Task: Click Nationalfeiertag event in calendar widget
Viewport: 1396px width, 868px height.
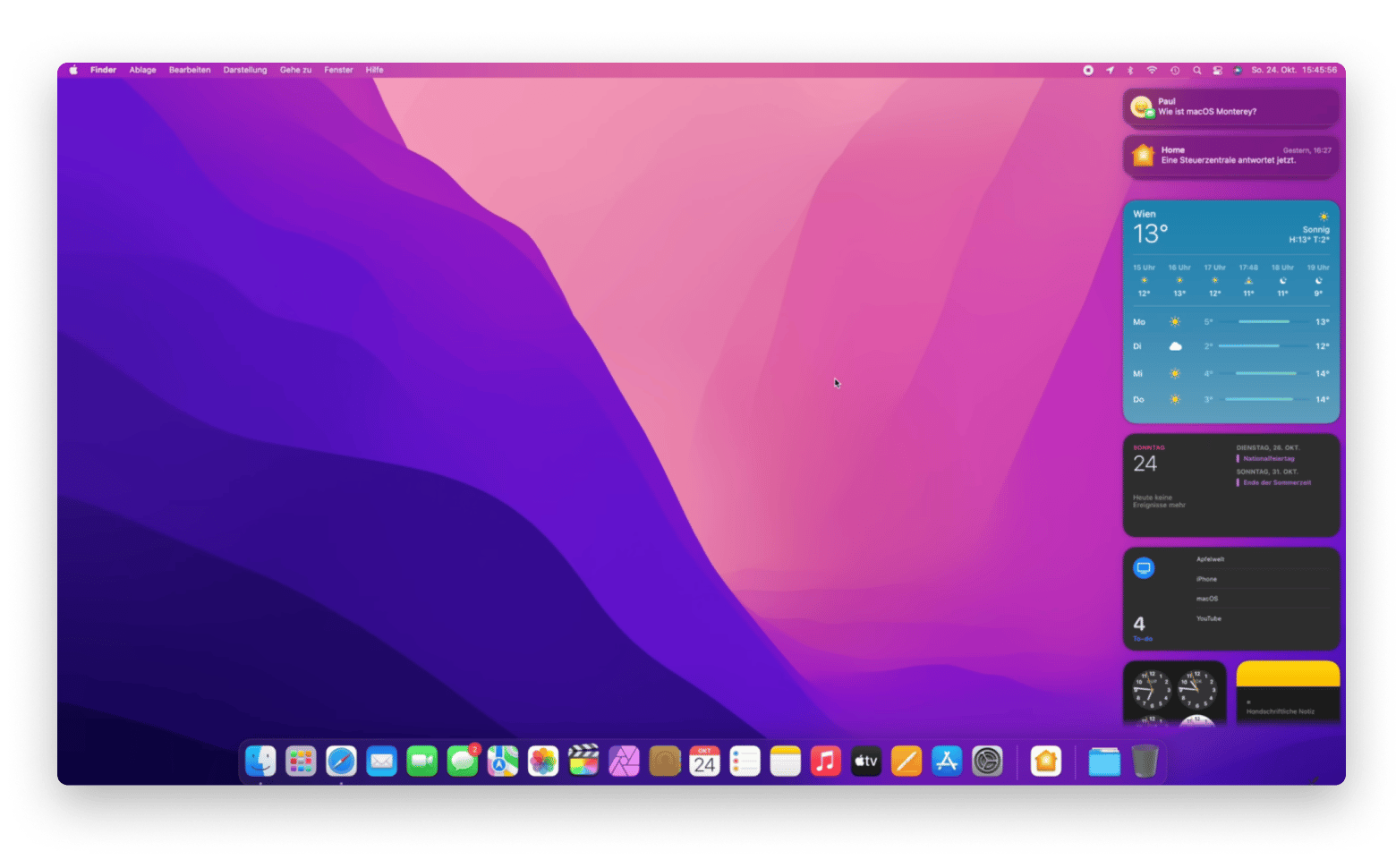Action: [1268, 458]
